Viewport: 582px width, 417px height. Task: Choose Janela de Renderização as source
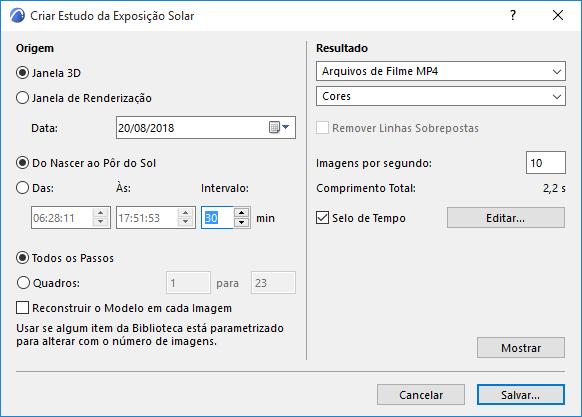[x=22, y=98]
